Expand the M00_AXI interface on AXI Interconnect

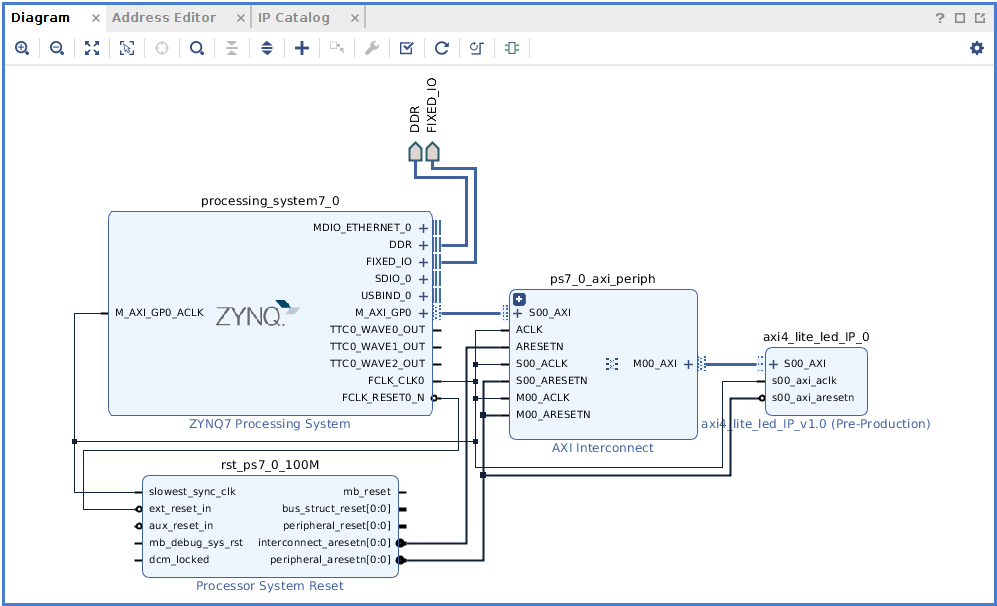coord(689,364)
